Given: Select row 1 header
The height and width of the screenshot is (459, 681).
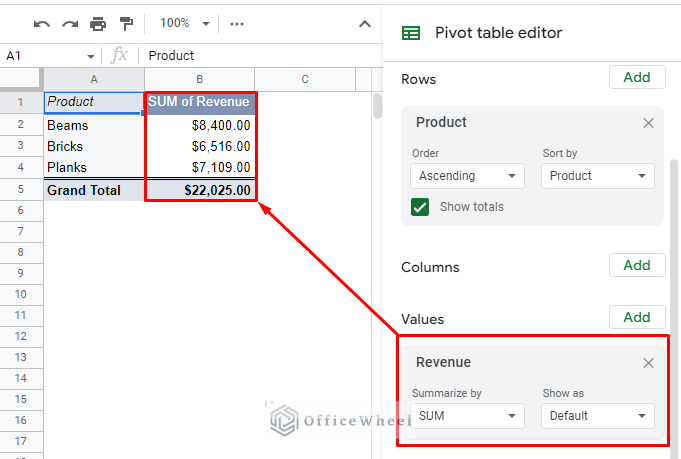Looking at the screenshot, I should coord(21,102).
